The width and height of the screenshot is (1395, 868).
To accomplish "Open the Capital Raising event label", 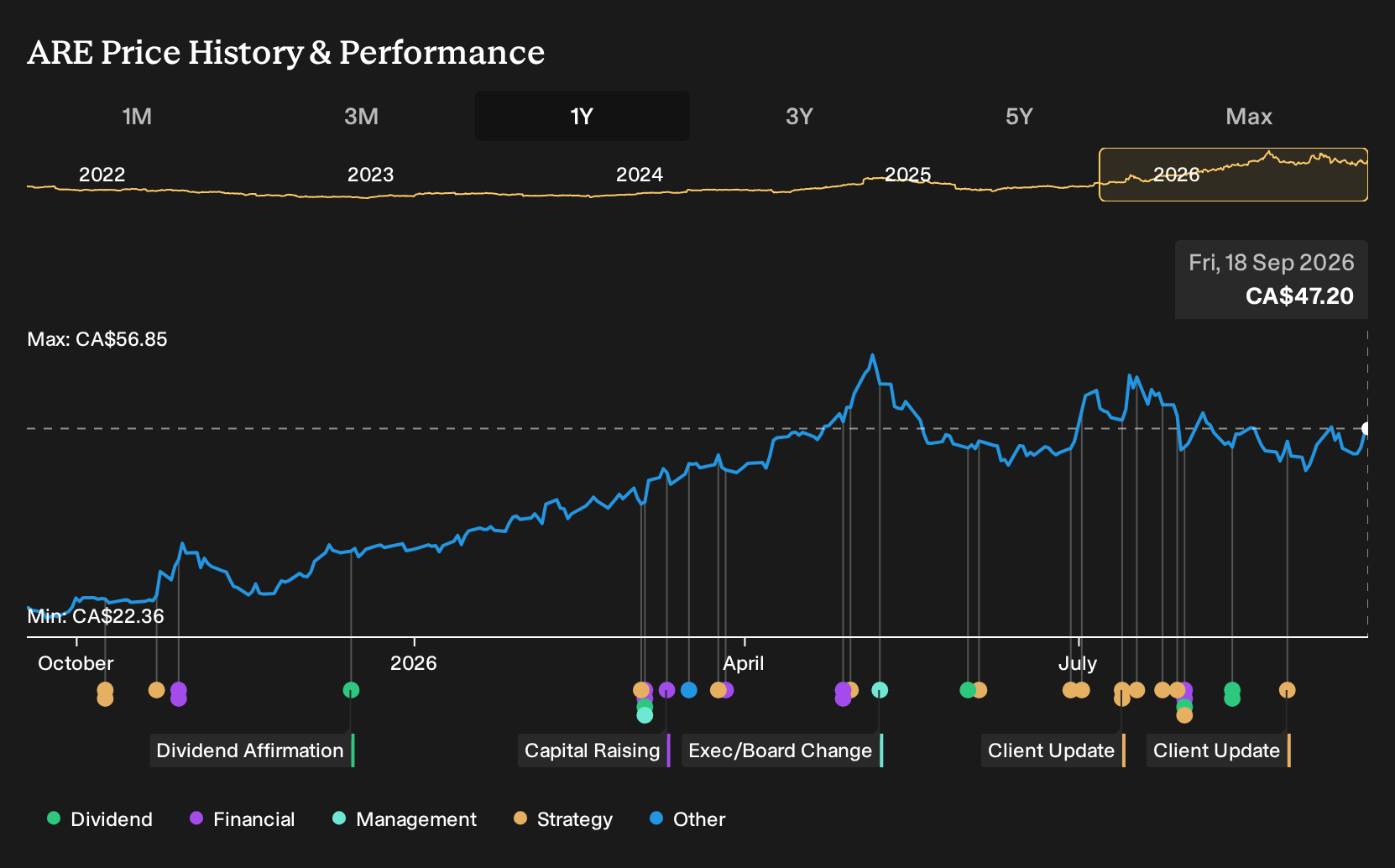I will coord(594,750).
